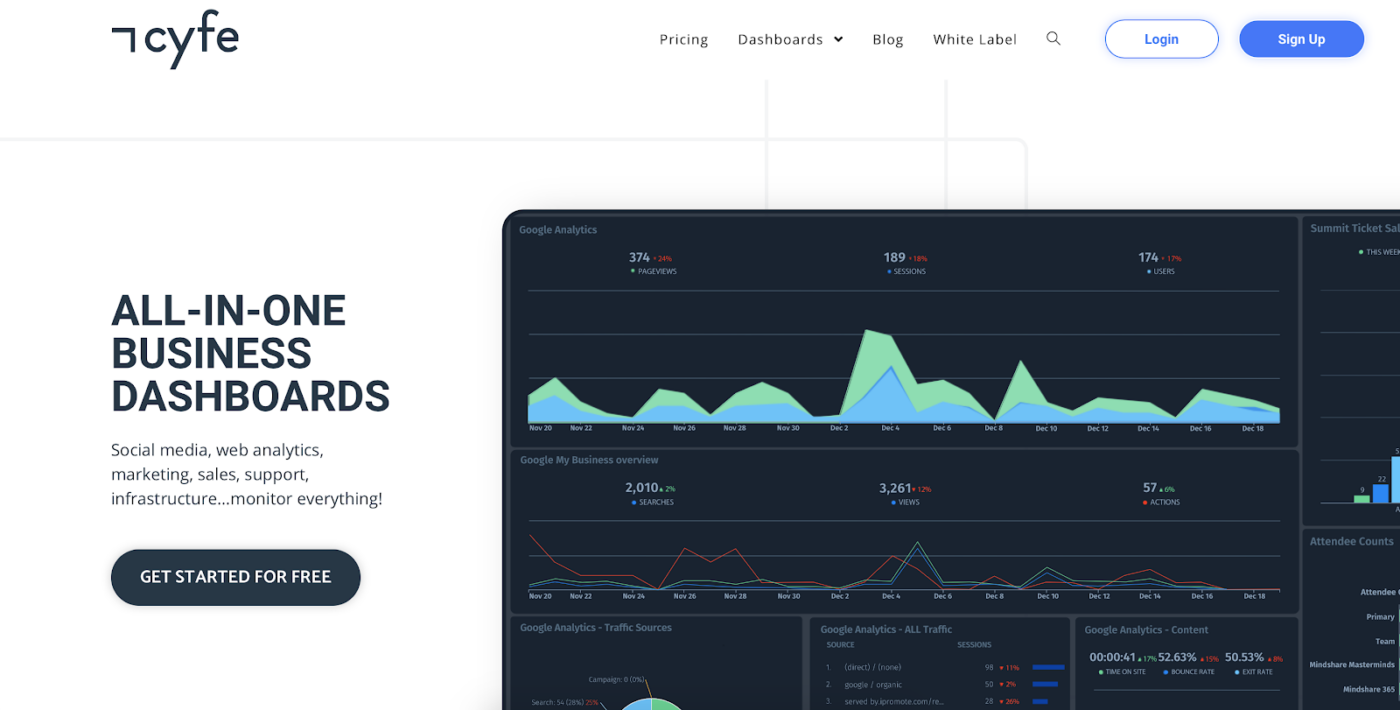Screen dimensions: 1400x710
Task: Click the Traffic Sources pie chart
Action: (x=648, y=702)
